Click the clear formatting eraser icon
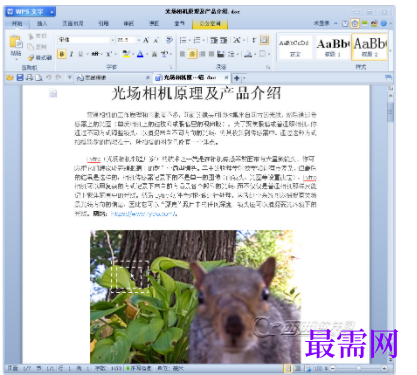 [169, 40]
